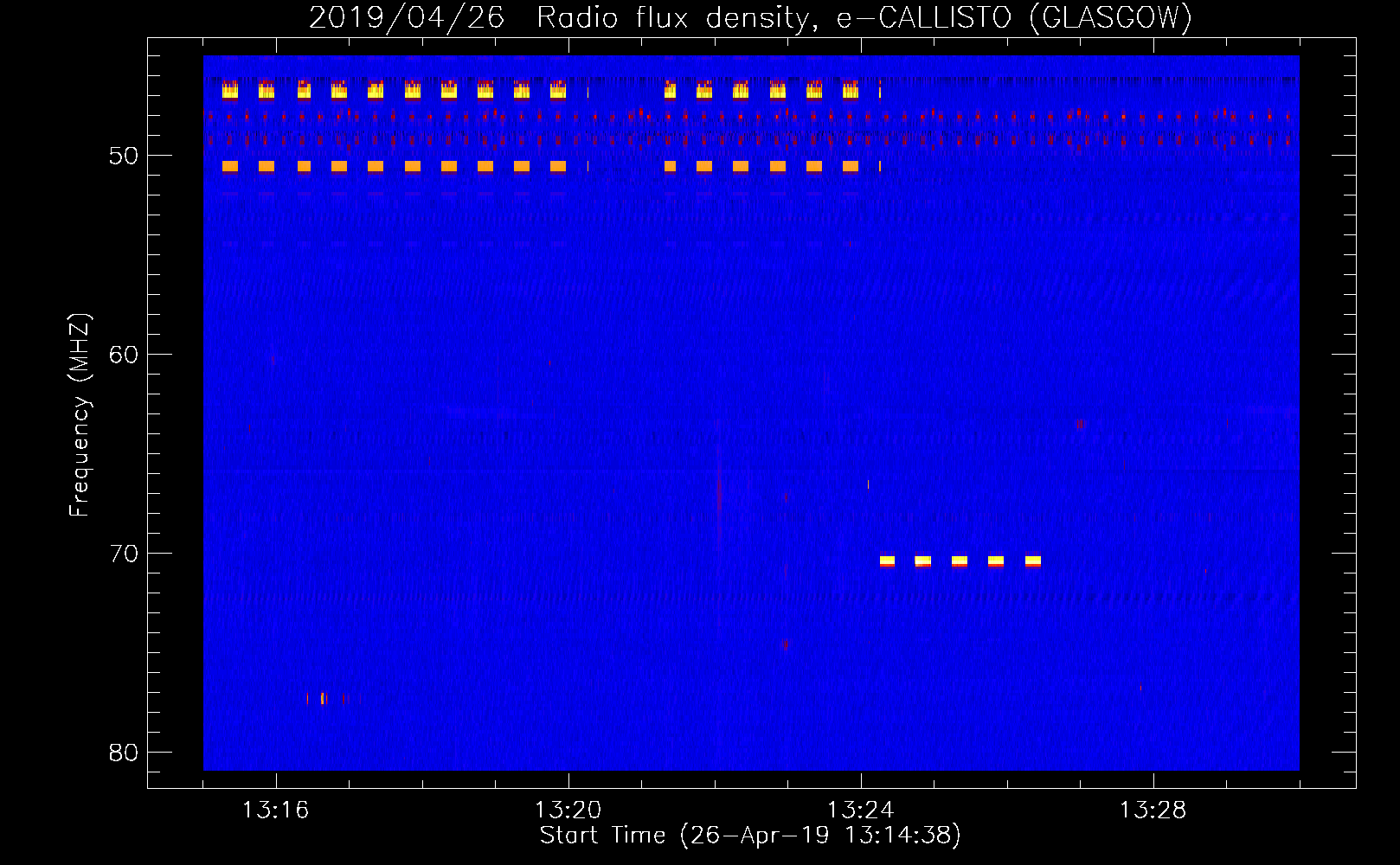Click the 13:28 time tick label

(1153, 811)
